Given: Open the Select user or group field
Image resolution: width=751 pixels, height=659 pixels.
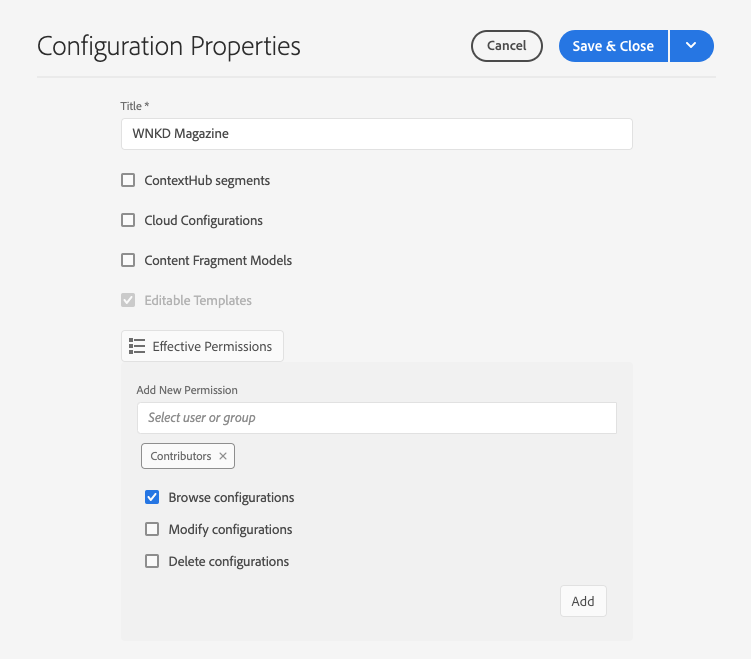Looking at the screenshot, I should coord(376,418).
